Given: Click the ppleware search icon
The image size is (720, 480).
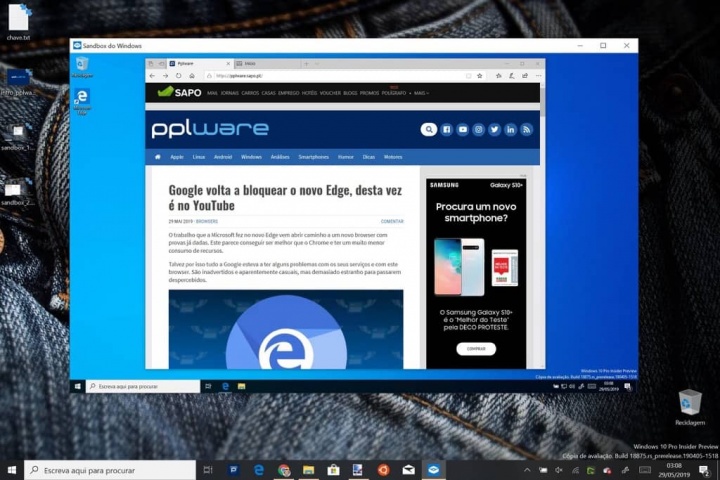Looking at the screenshot, I should pyautogui.click(x=428, y=129).
